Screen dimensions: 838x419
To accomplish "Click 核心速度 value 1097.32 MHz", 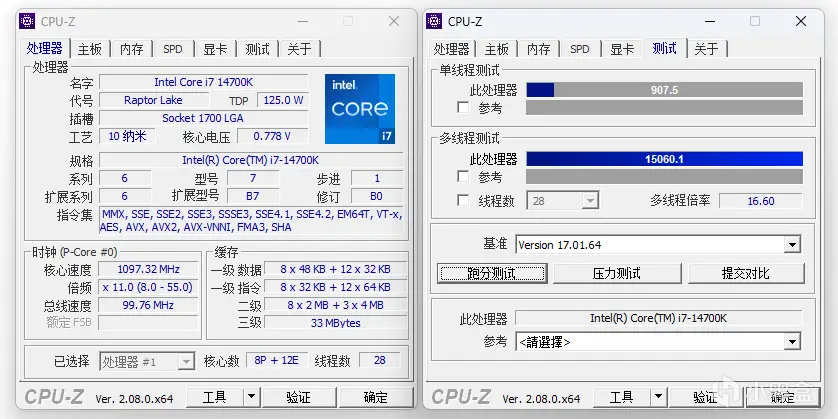I will pos(149,269).
